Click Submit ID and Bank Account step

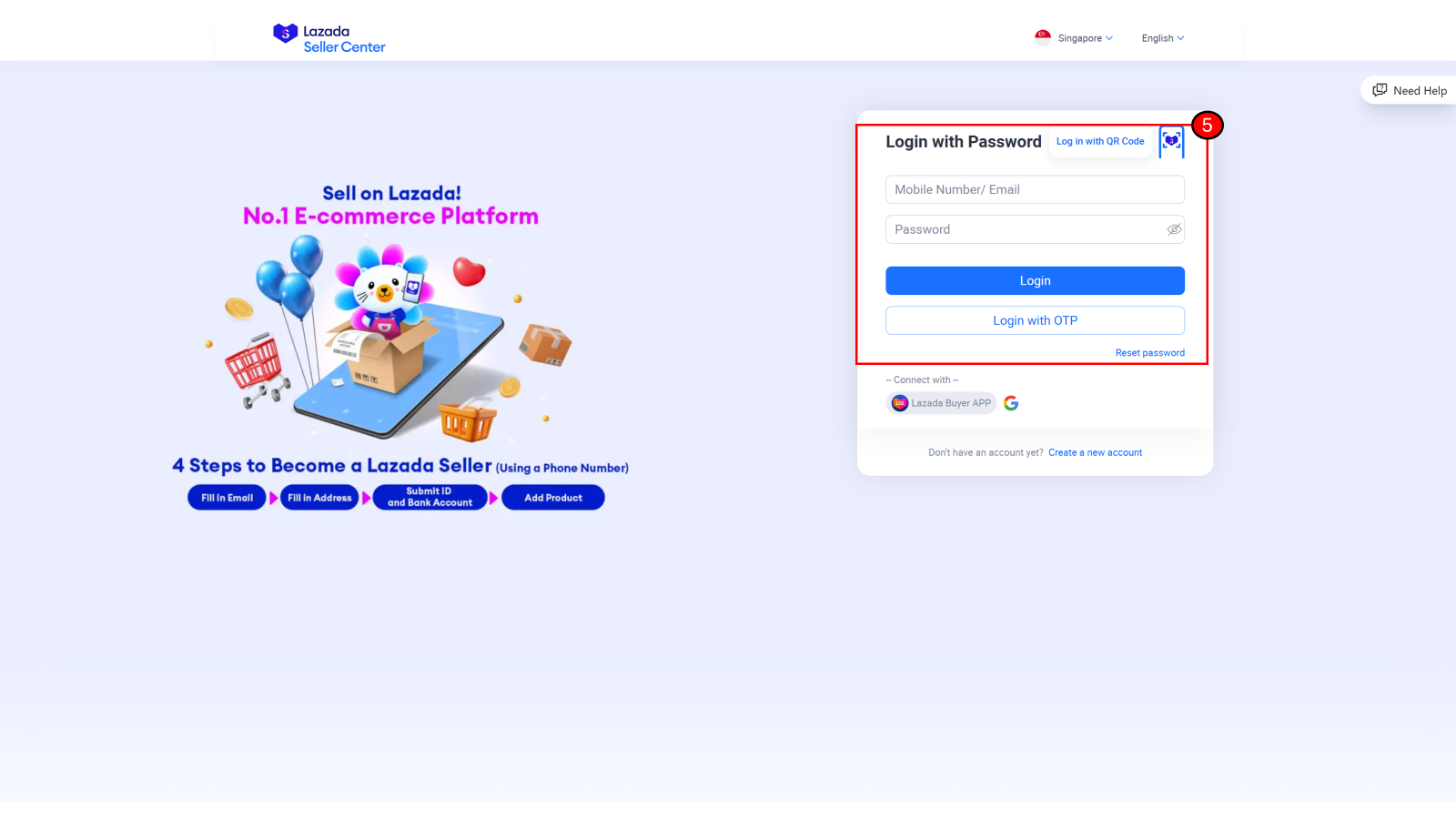[x=430, y=497]
